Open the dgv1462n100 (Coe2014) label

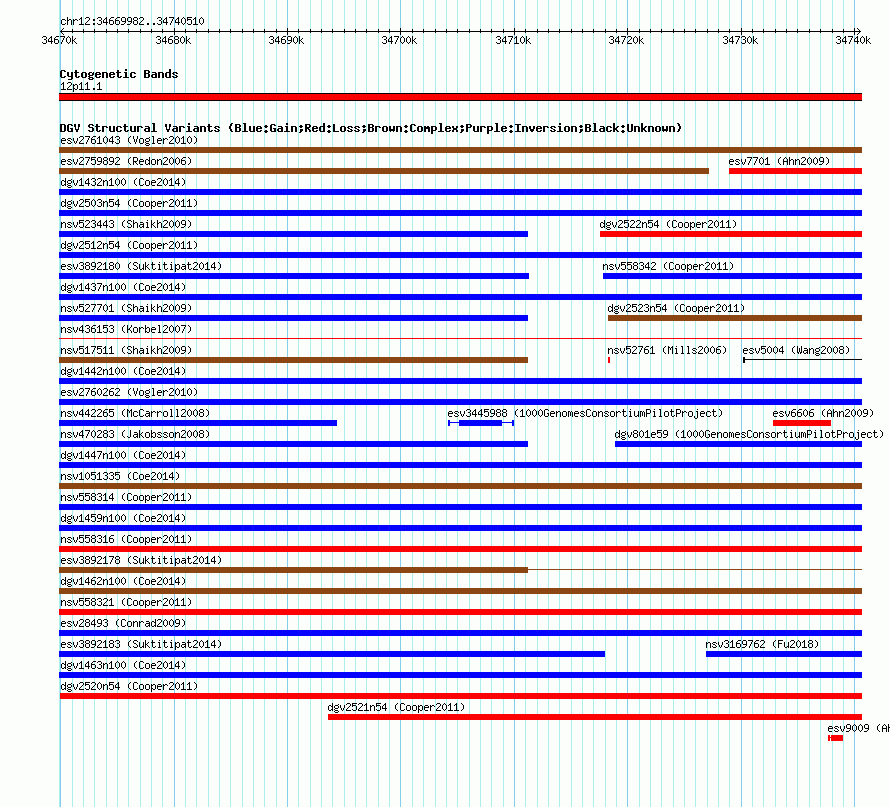[123, 581]
